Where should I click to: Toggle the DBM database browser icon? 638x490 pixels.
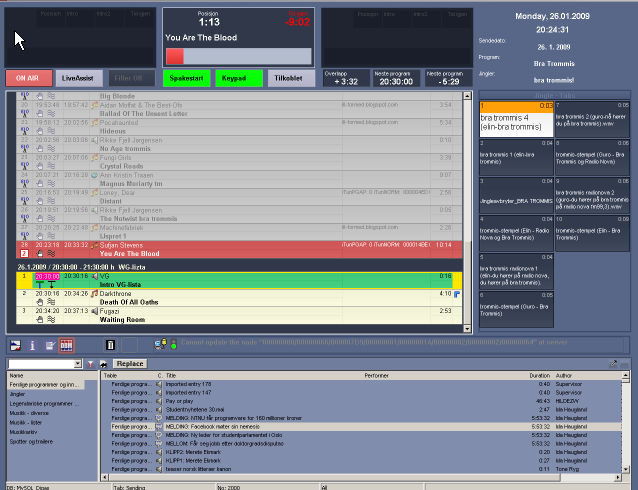tap(67, 346)
